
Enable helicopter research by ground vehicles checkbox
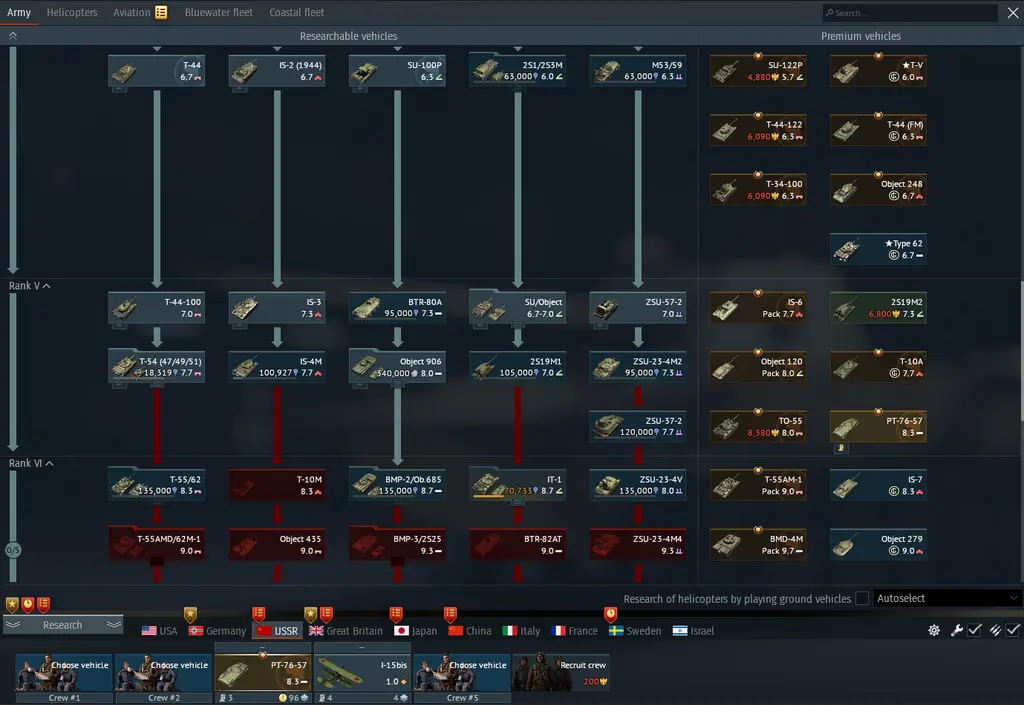[x=862, y=598]
